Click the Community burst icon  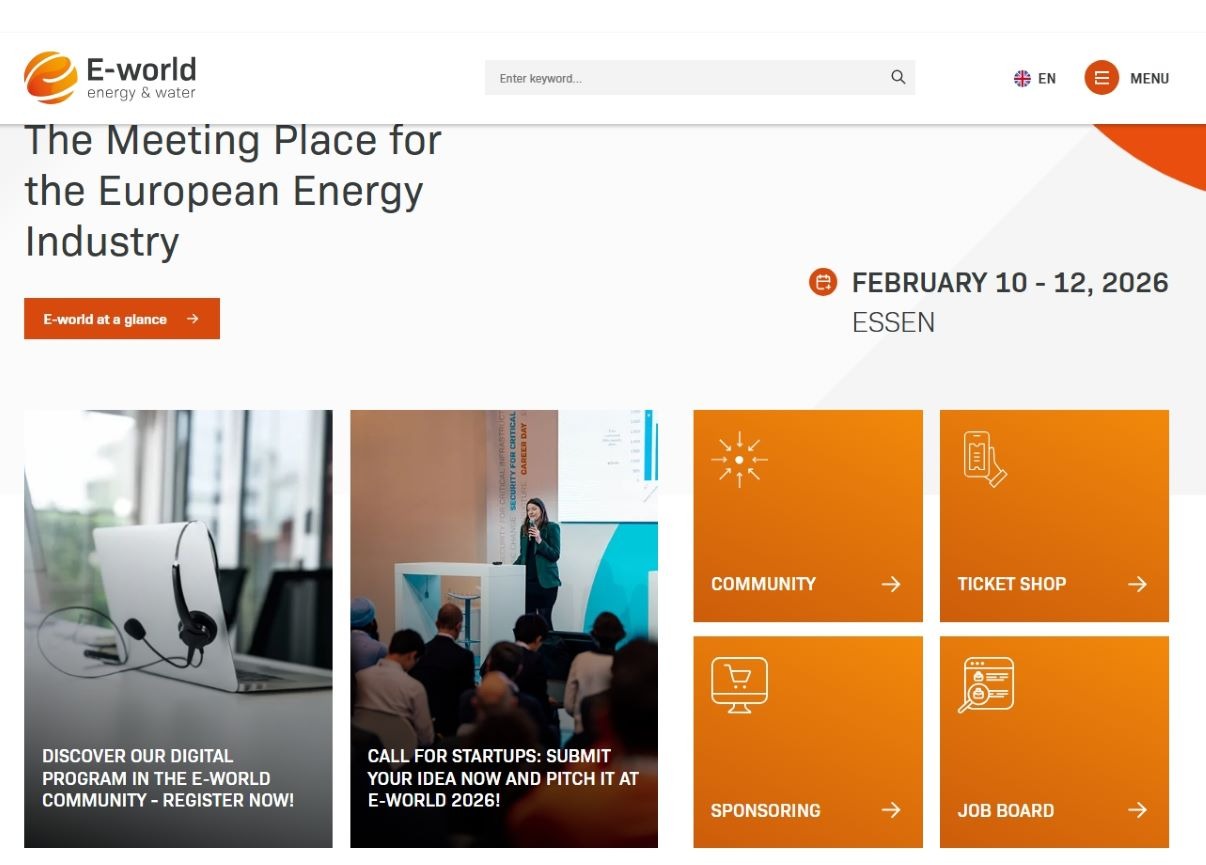tap(739, 458)
